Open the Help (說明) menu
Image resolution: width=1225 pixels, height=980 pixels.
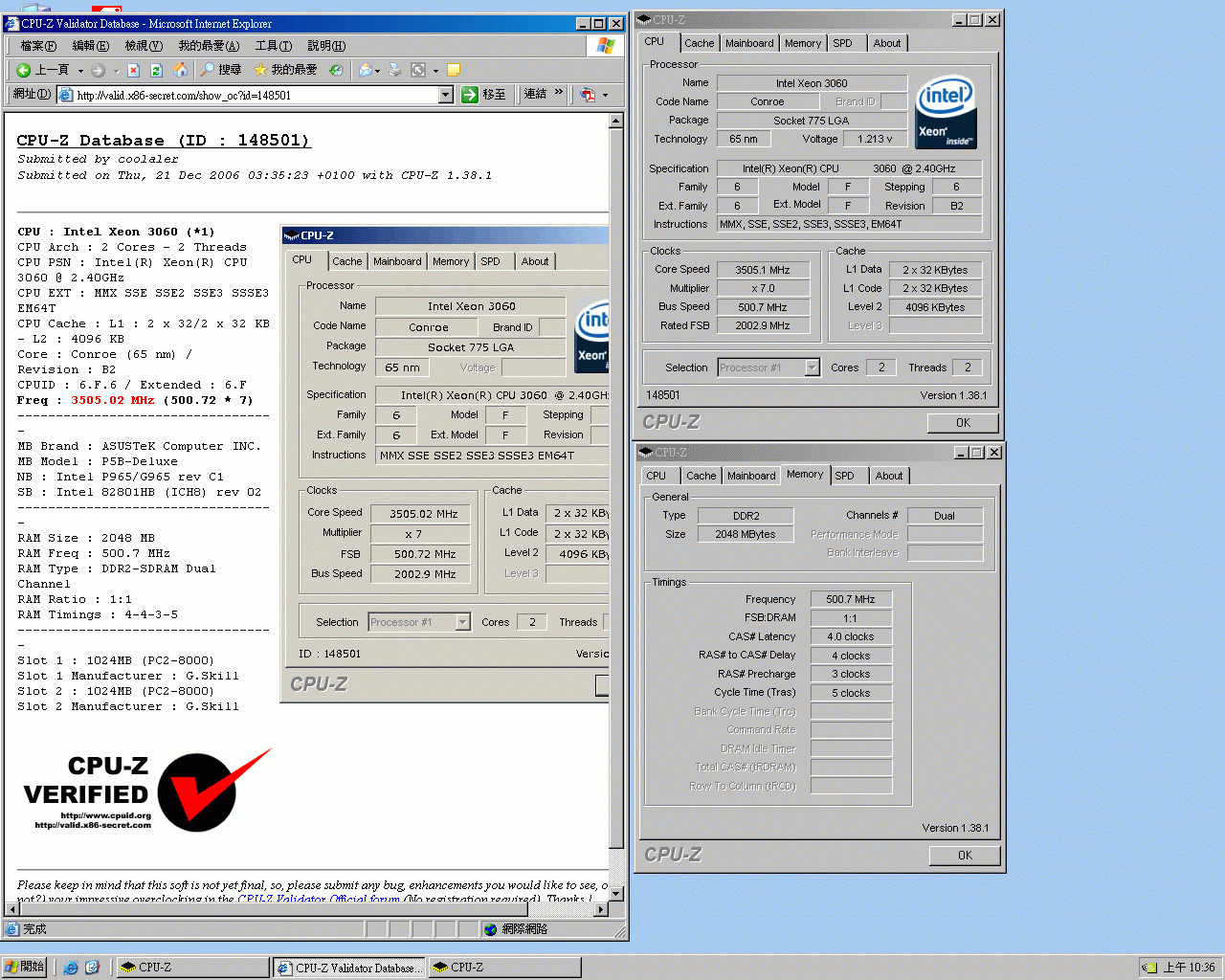point(326,45)
